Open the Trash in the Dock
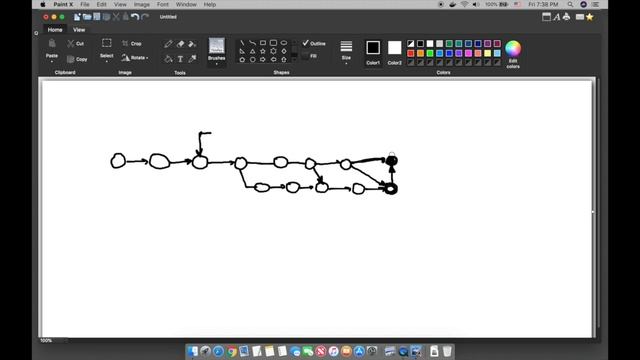 coord(447,351)
